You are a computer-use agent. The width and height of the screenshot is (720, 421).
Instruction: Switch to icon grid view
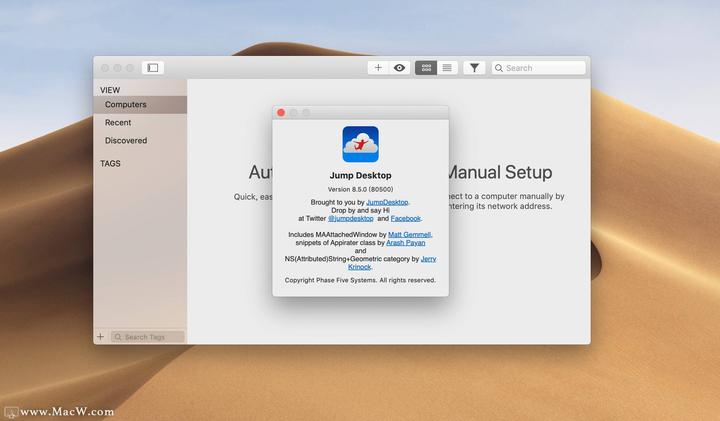tap(426, 68)
